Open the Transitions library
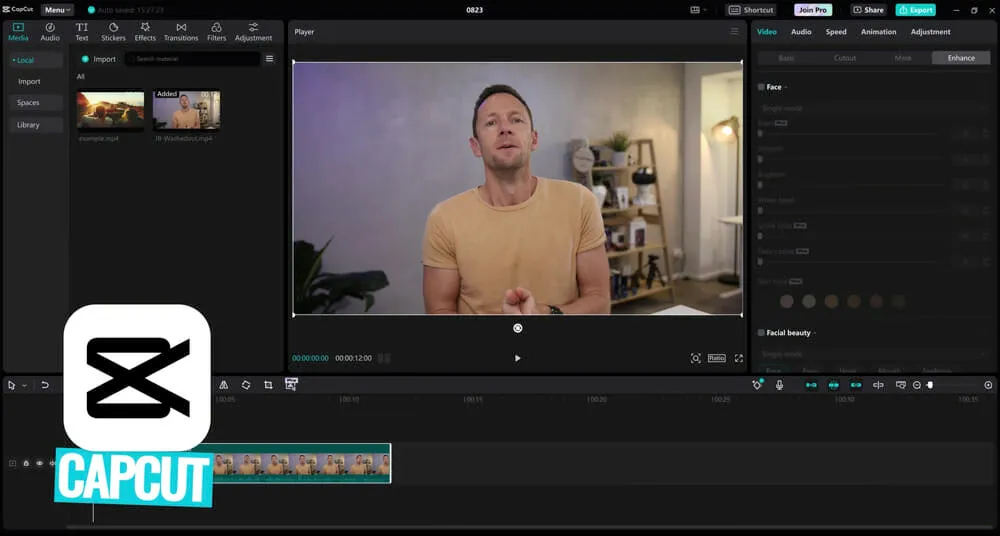Screen dimensions: 1000x536 point(181,31)
